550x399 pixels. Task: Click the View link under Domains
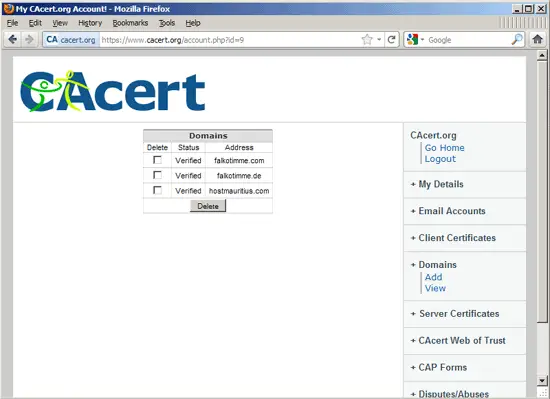click(435, 288)
